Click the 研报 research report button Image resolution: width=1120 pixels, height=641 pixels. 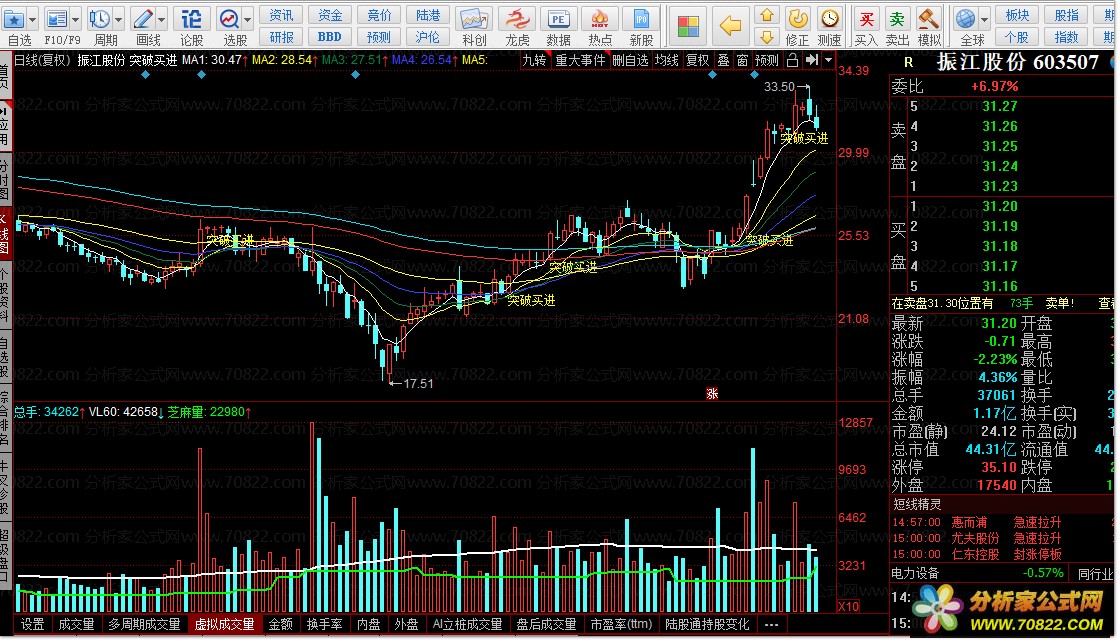[x=281, y=36]
